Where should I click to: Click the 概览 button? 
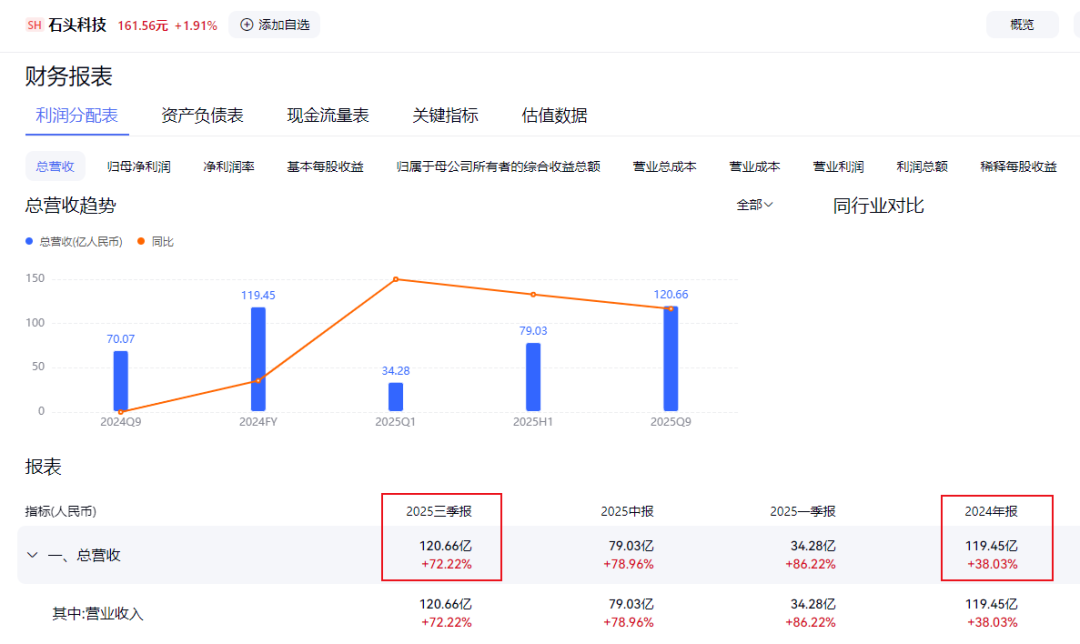point(1022,24)
